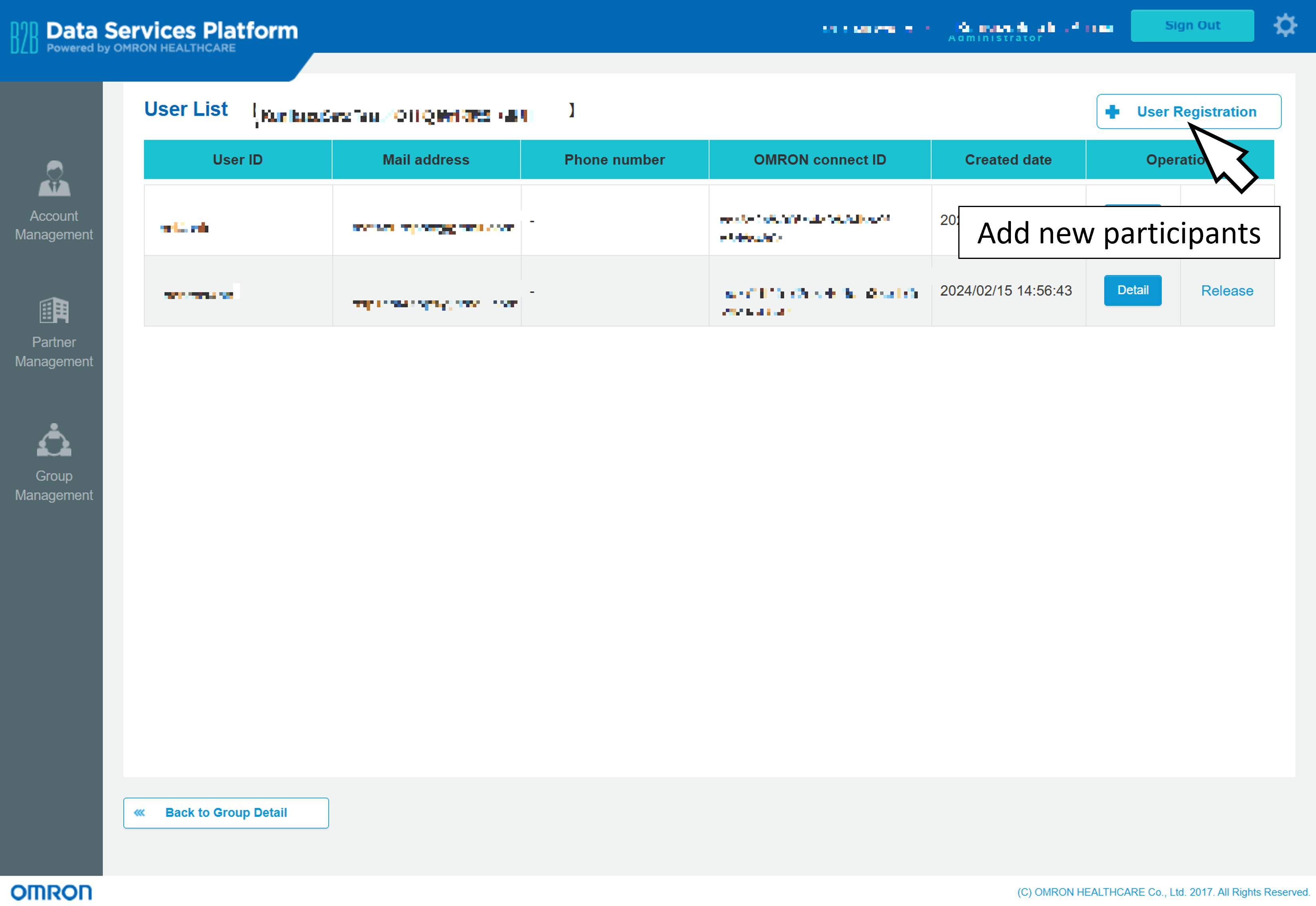Click the plus icon in User Registration
This screenshot has width=1316, height=906.
[1112, 112]
